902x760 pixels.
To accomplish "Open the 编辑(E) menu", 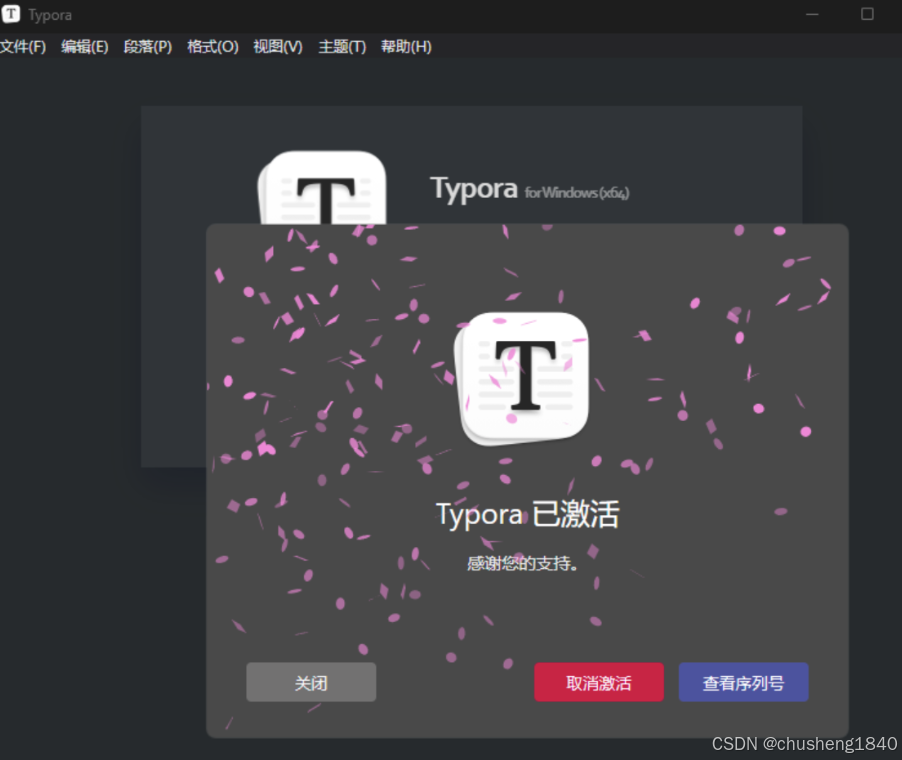I will coord(85,47).
